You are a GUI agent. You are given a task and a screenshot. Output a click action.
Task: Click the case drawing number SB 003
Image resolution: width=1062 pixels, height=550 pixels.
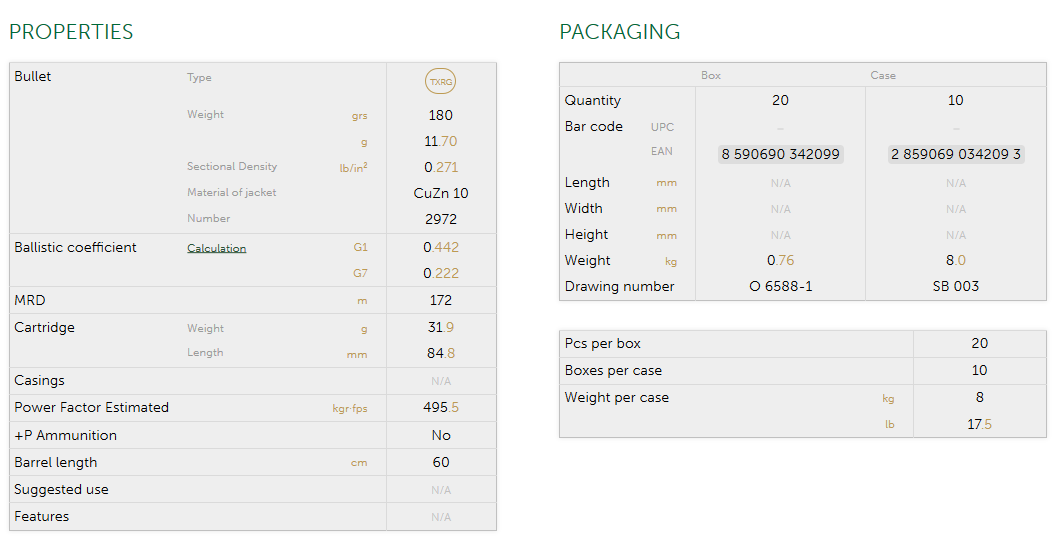click(x=955, y=287)
